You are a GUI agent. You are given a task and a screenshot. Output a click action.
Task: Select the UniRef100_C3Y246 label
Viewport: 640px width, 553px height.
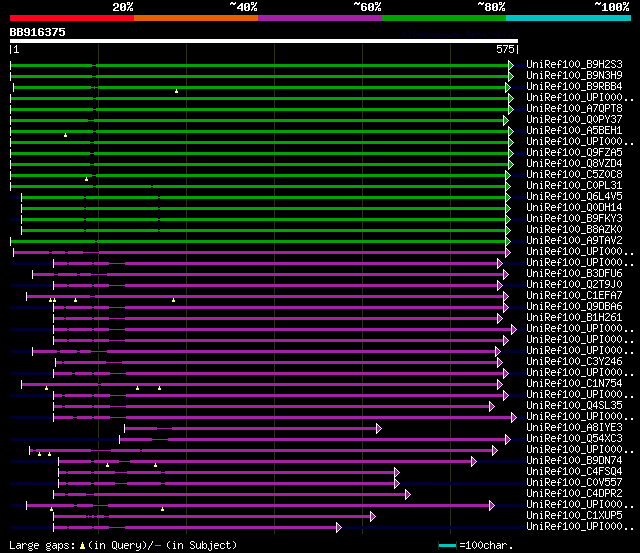[x=574, y=362]
